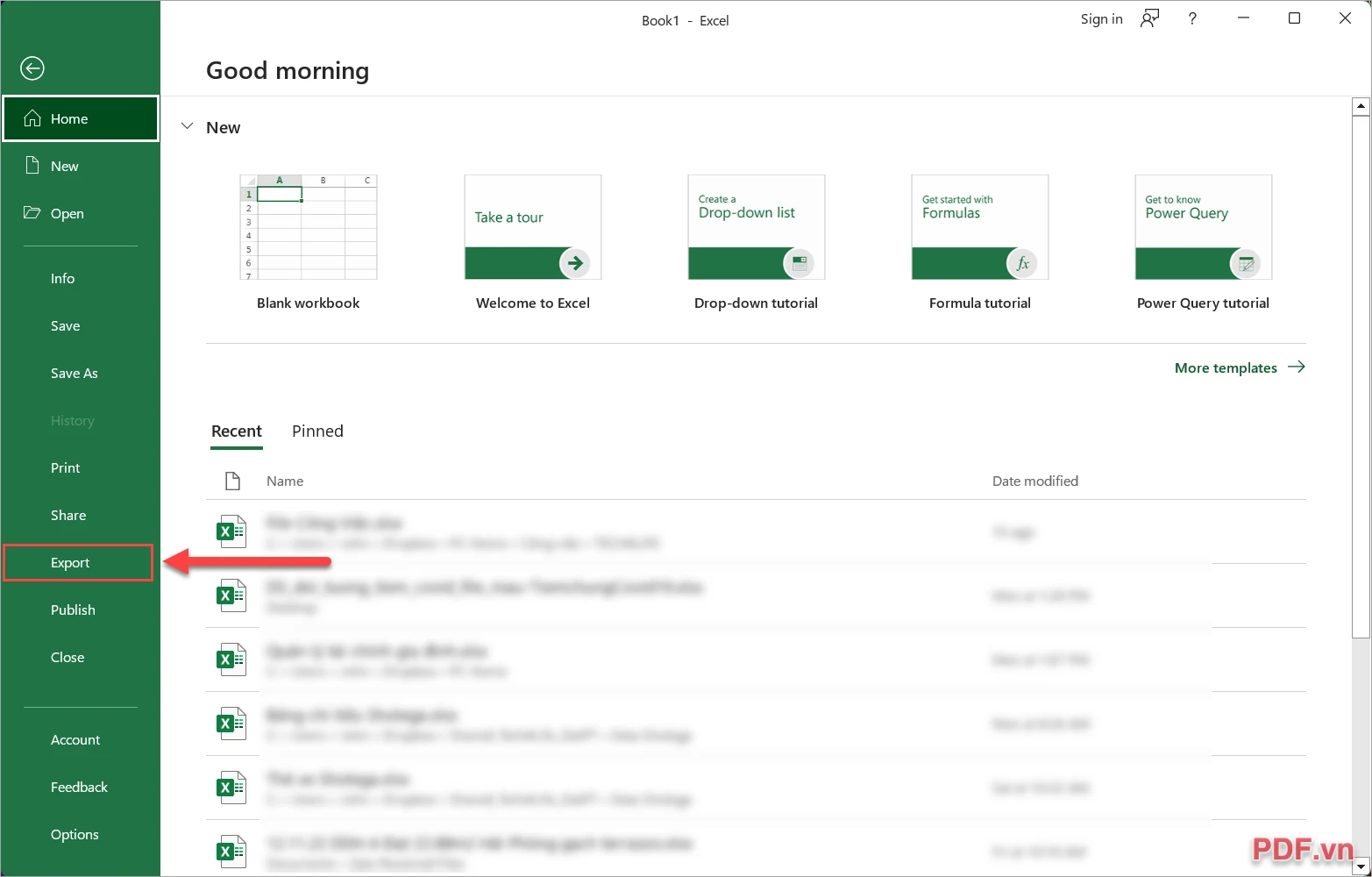Open the Home item in backstage menu
This screenshot has height=877, width=1372.
81,118
